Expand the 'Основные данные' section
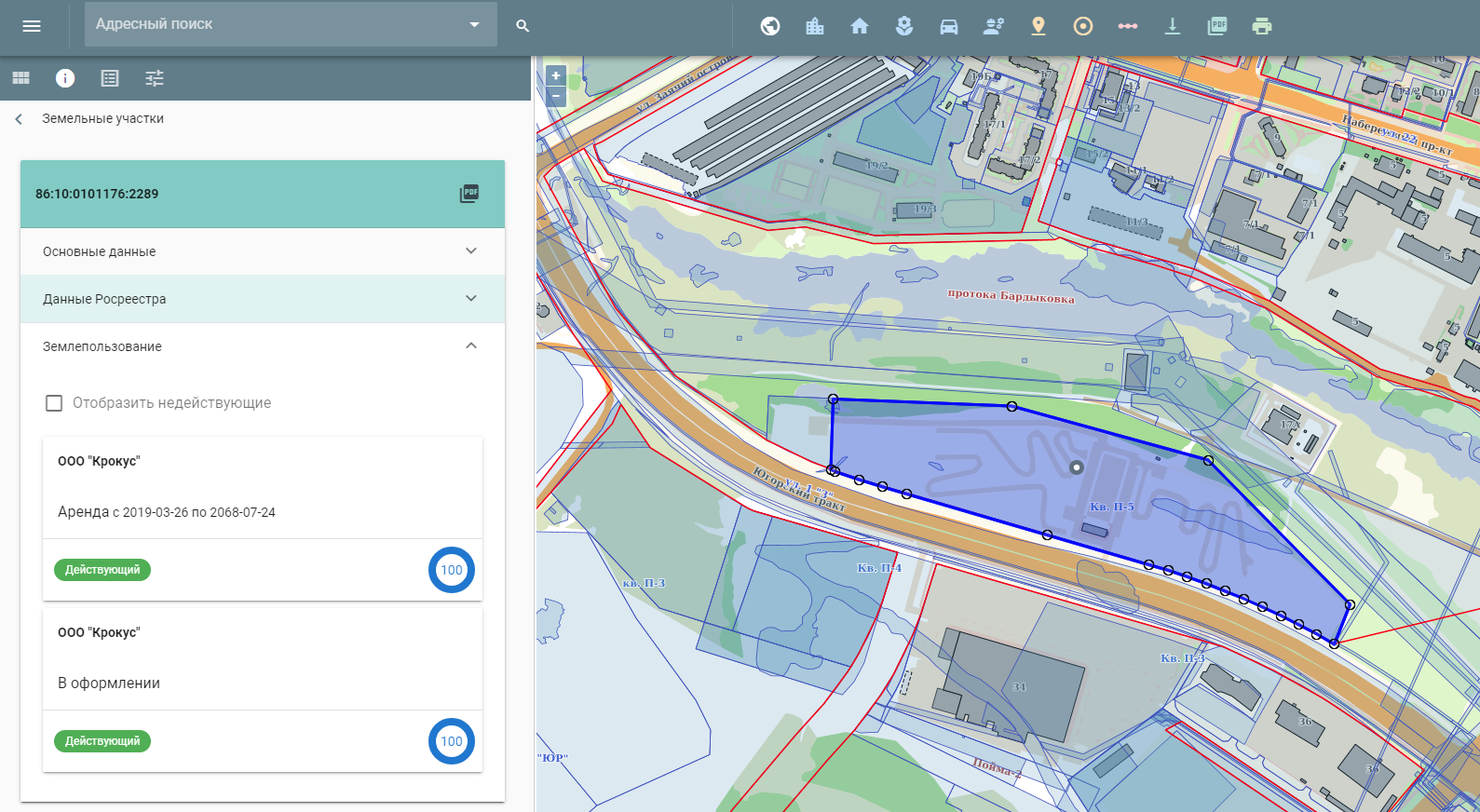 click(x=470, y=251)
